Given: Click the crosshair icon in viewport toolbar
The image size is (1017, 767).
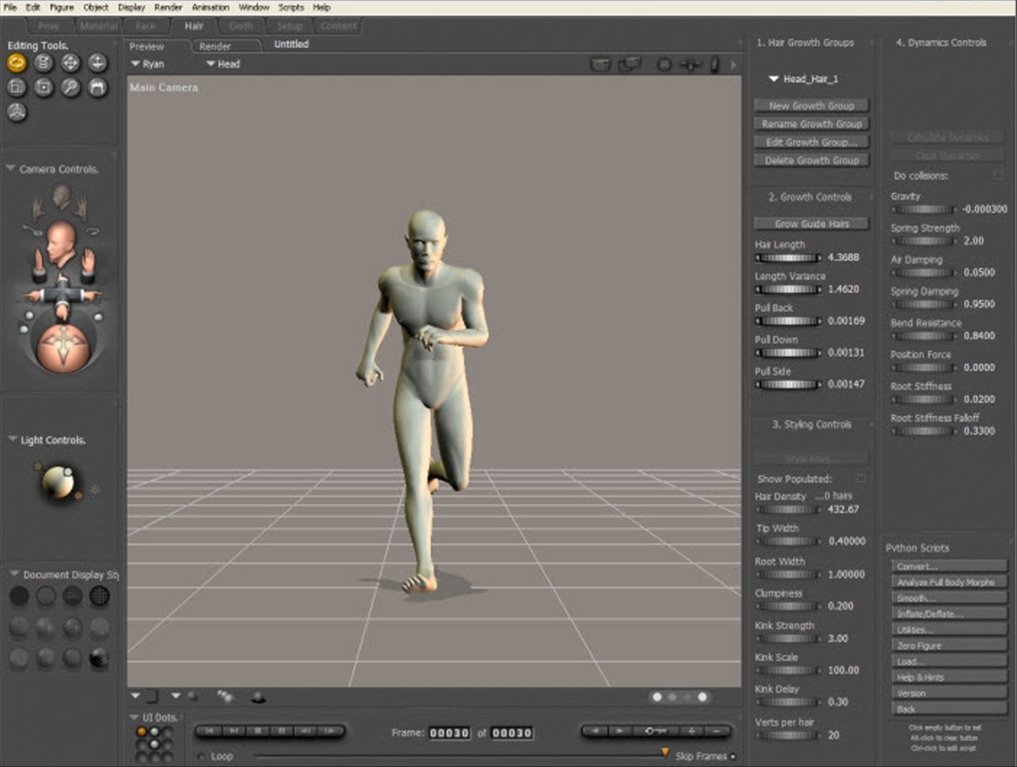Looking at the screenshot, I should pos(690,65).
